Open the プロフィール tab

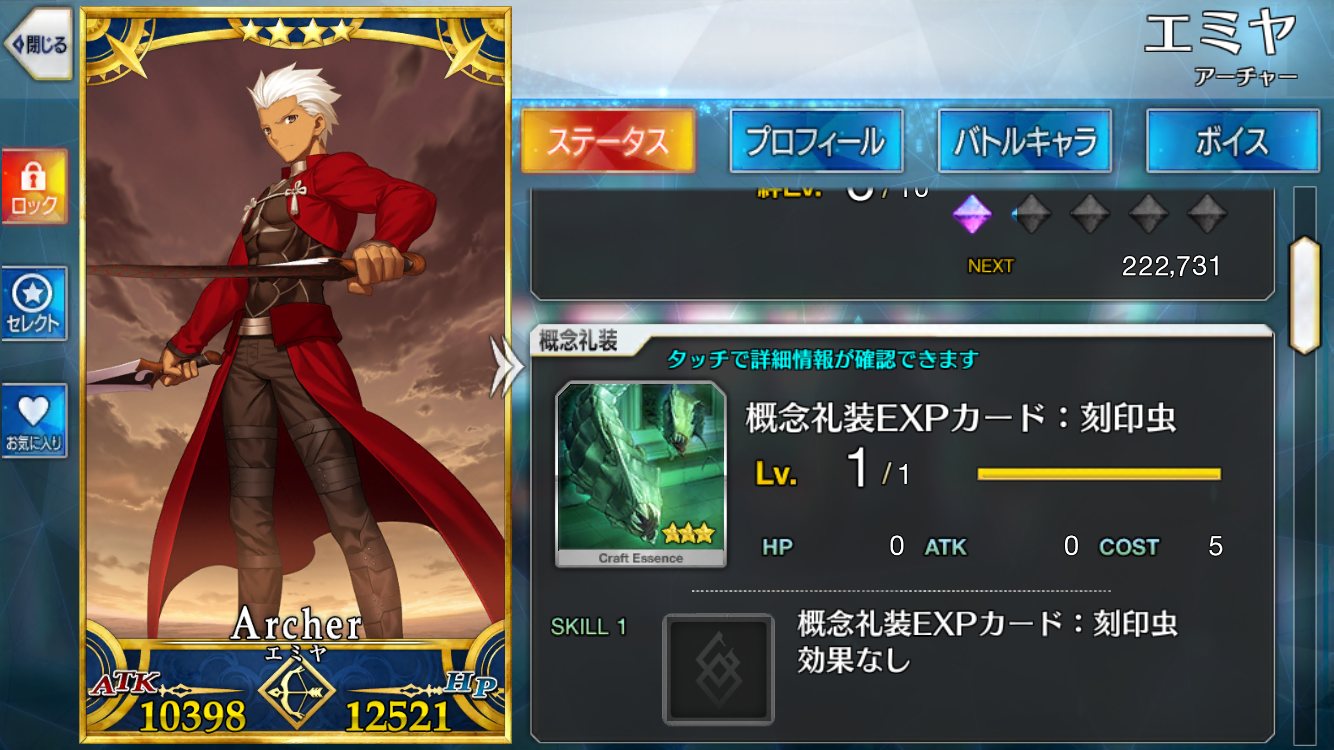(x=816, y=141)
